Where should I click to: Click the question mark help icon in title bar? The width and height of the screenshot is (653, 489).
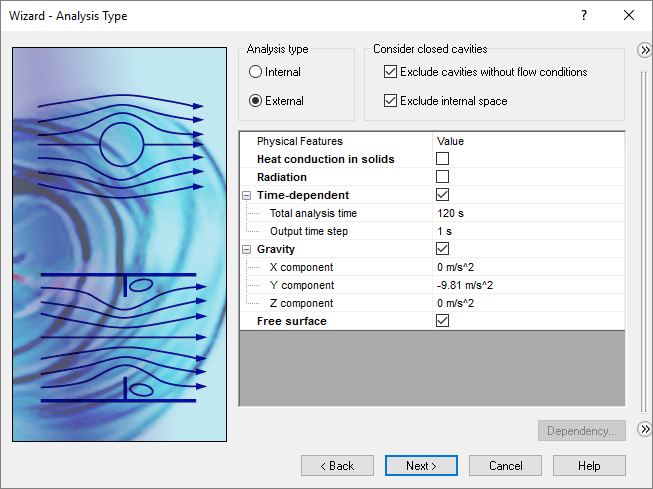584,15
